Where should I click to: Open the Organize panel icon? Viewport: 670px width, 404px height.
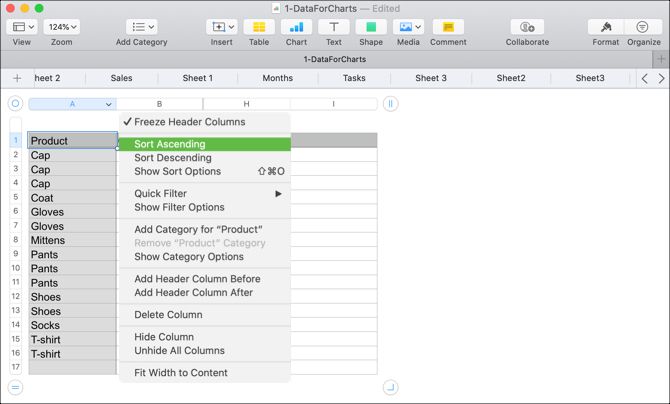point(643,27)
